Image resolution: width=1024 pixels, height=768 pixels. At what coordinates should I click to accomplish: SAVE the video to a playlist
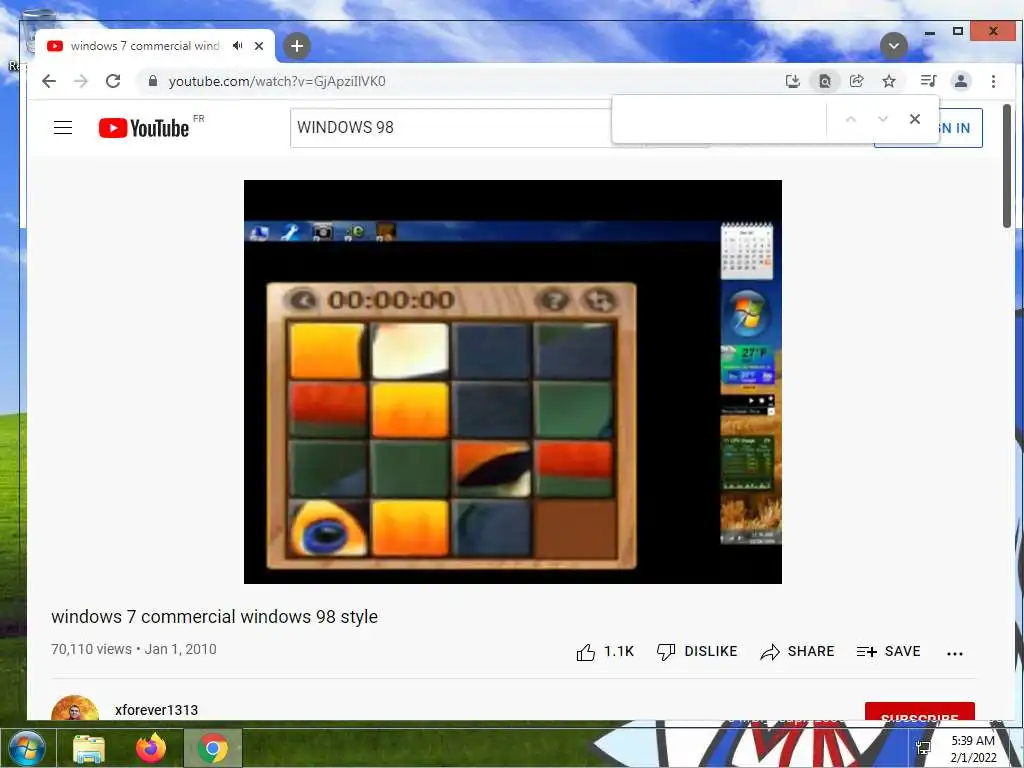888,651
